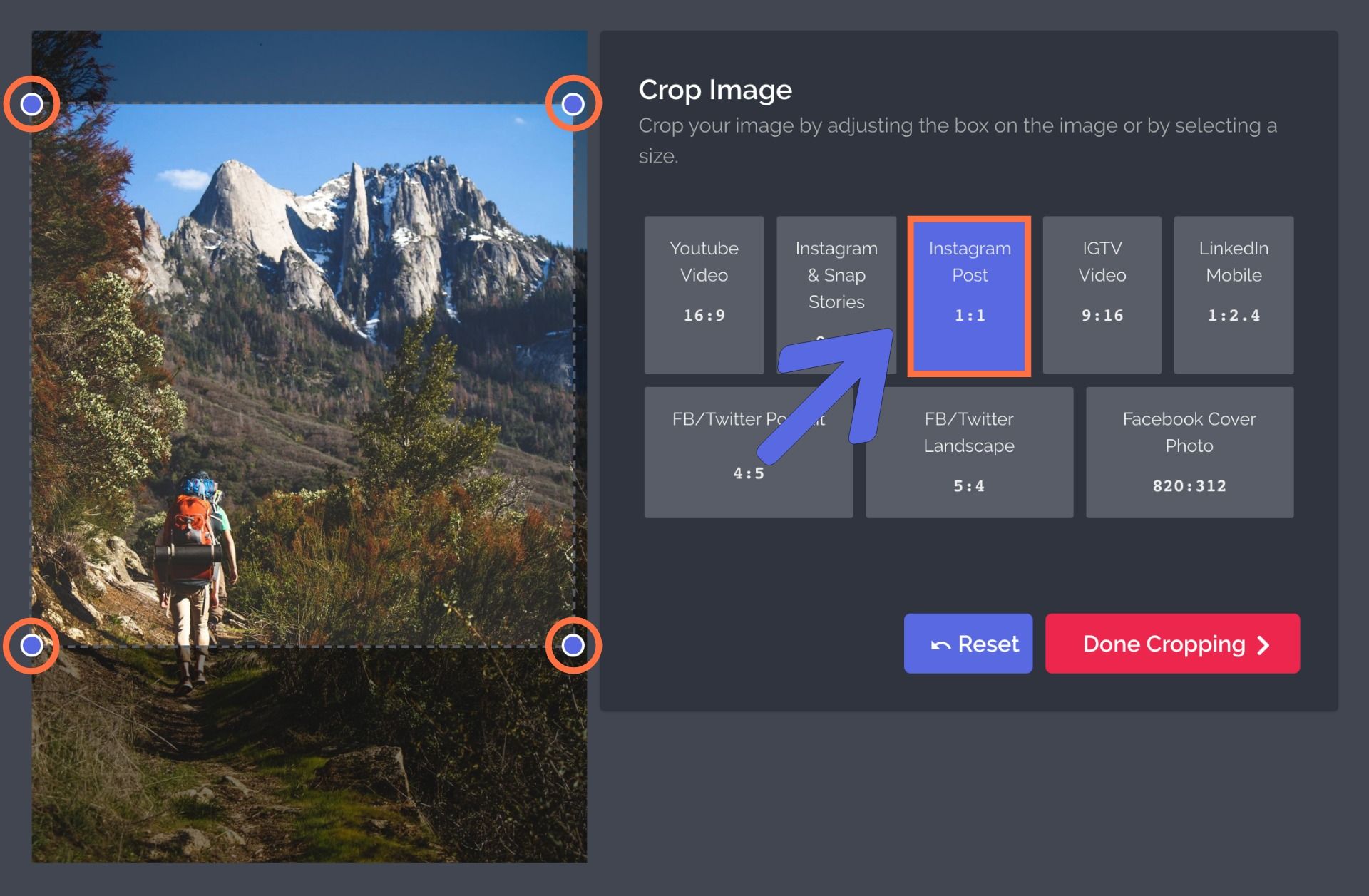Click the undo arrow icon in Reset
Image resolution: width=1369 pixels, height=896 pixels.
pyautogui.click(x=940, y=645)
